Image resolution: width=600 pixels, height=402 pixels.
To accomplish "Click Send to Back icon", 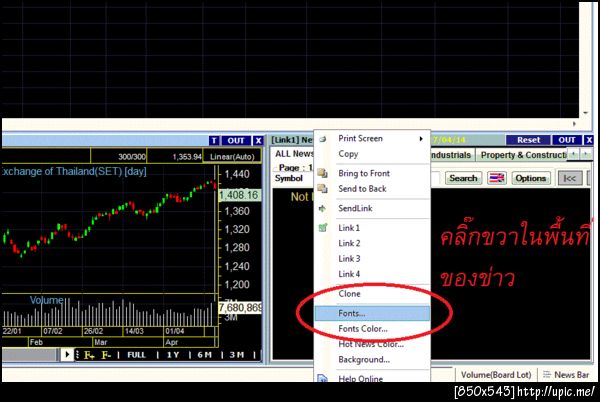I will [323, 189].
